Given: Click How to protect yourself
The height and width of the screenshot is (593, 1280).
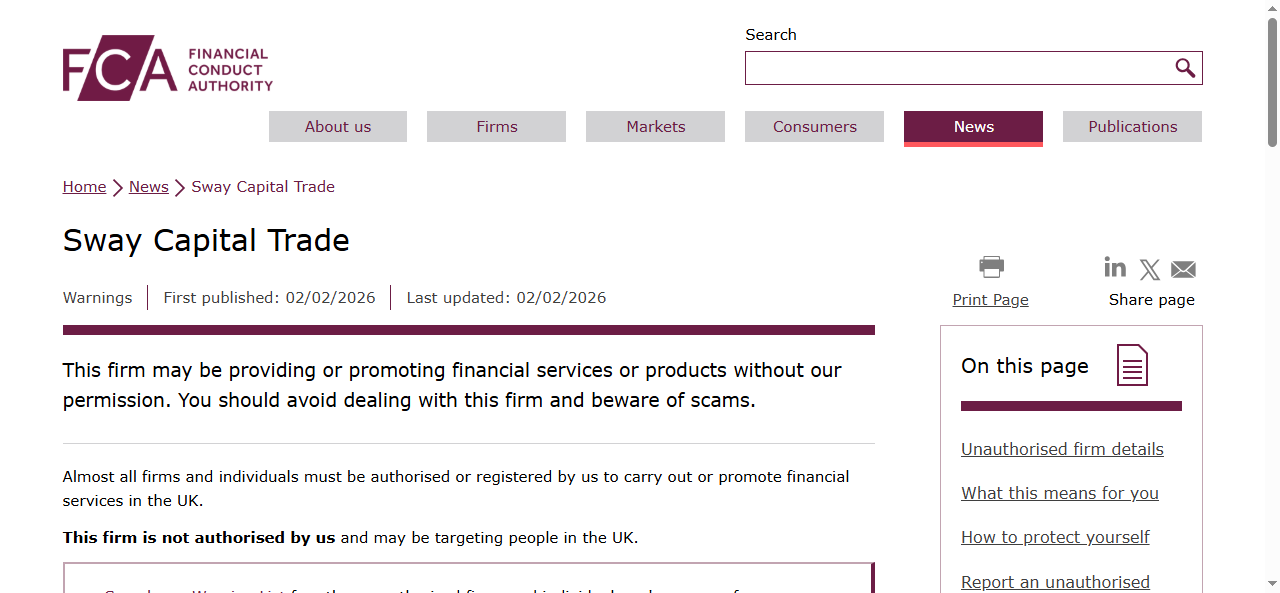Looking at the screenshot, I should click(x=1055, y=537).
